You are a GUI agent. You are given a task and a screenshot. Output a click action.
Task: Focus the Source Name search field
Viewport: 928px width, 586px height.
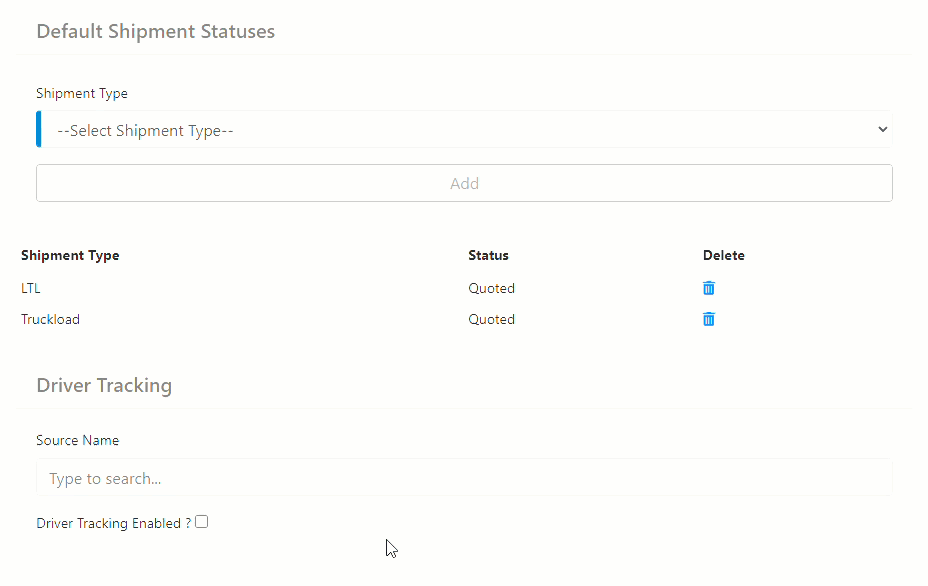pos(464,478)
